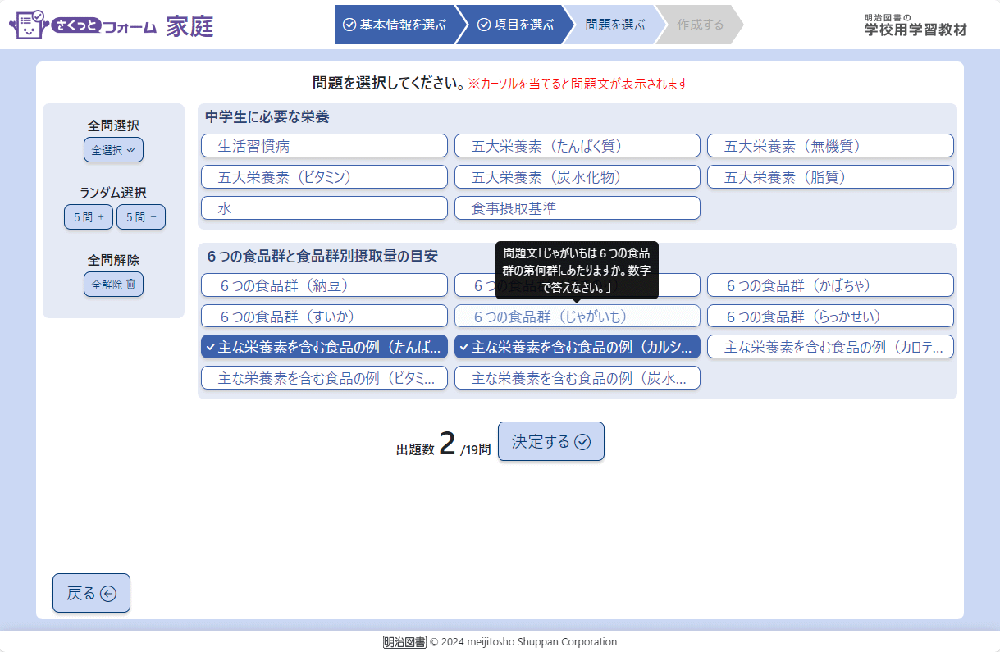Deselect 主な栄養素を含む食品の例（カルシ… item
Viewport: 1000px width, 652px height.
point(577,347)
